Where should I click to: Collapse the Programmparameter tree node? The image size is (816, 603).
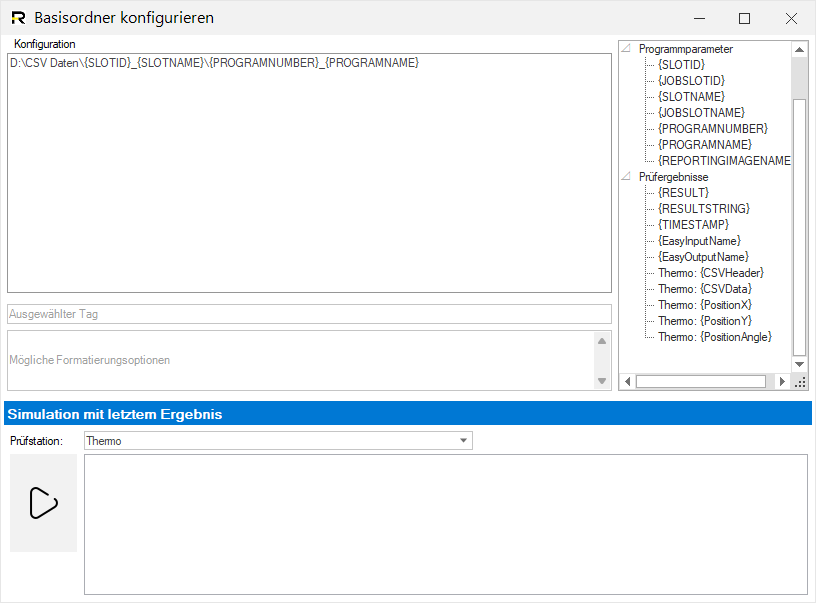pos(626,49)
